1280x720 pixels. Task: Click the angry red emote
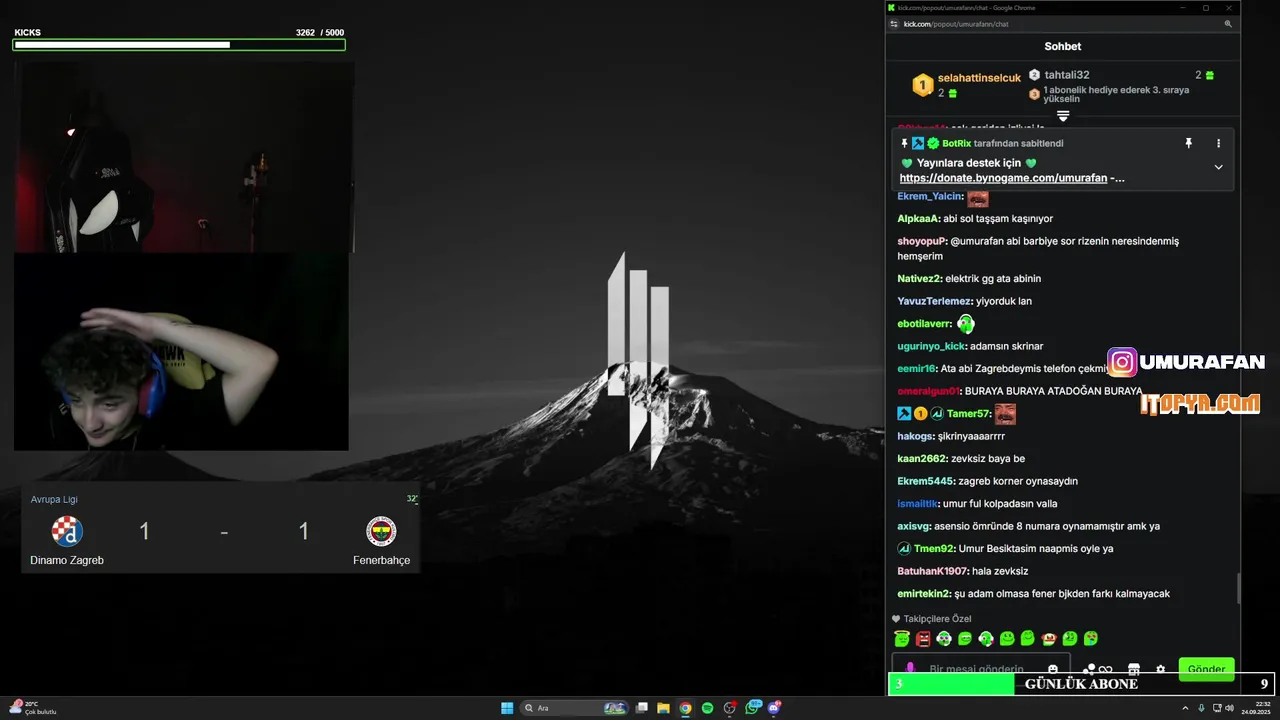point(923,638)
